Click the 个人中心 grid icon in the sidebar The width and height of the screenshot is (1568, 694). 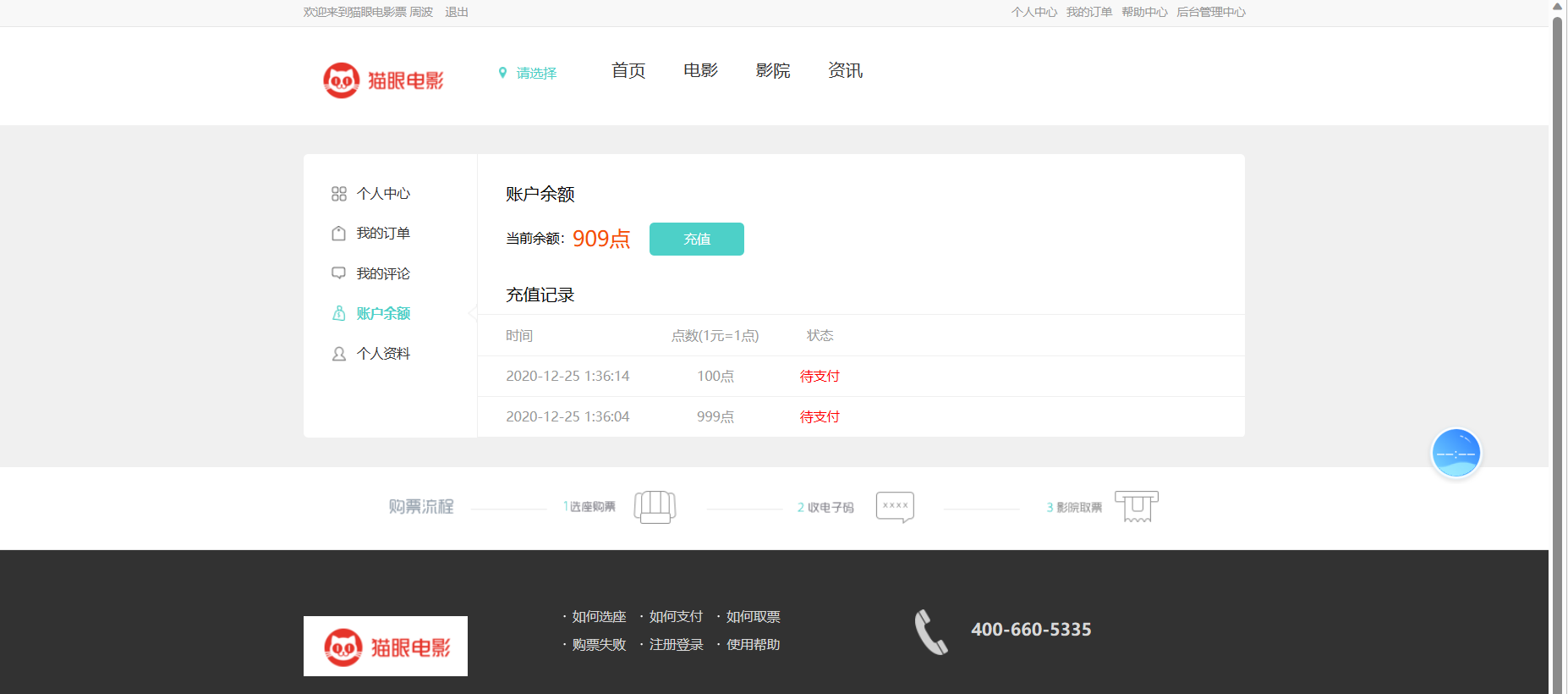pos(339,194)
